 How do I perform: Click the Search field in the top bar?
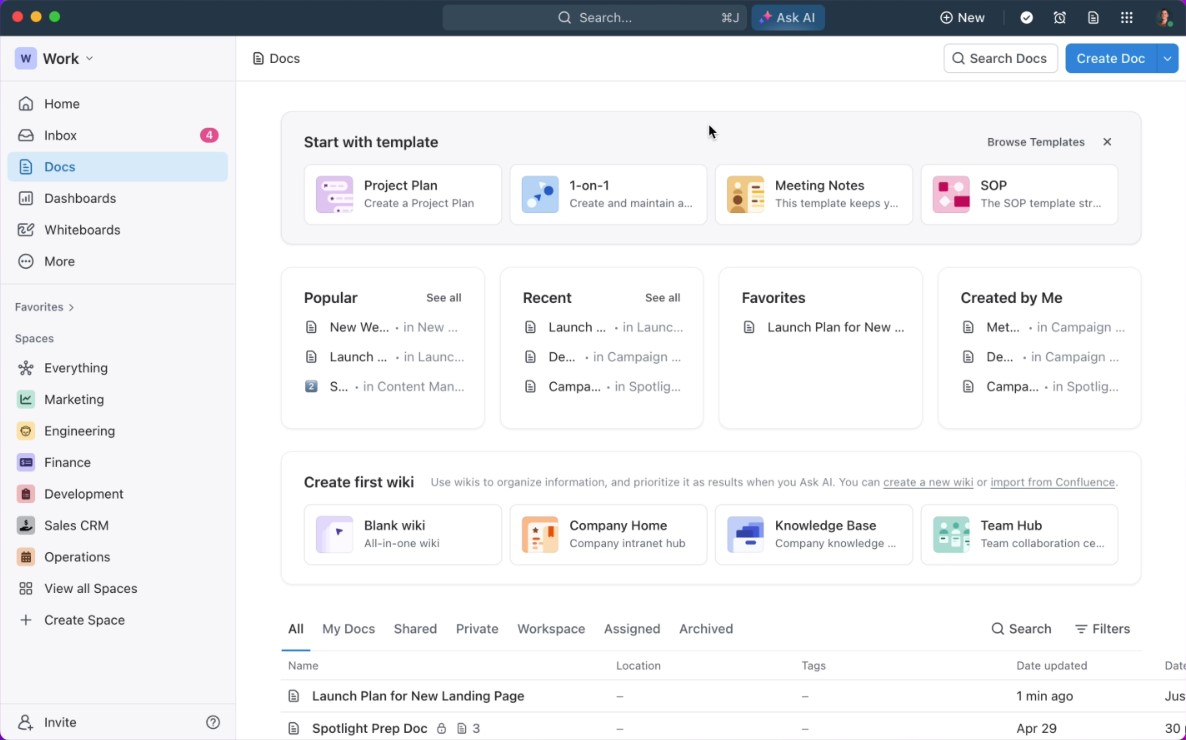tap(594, 17)
